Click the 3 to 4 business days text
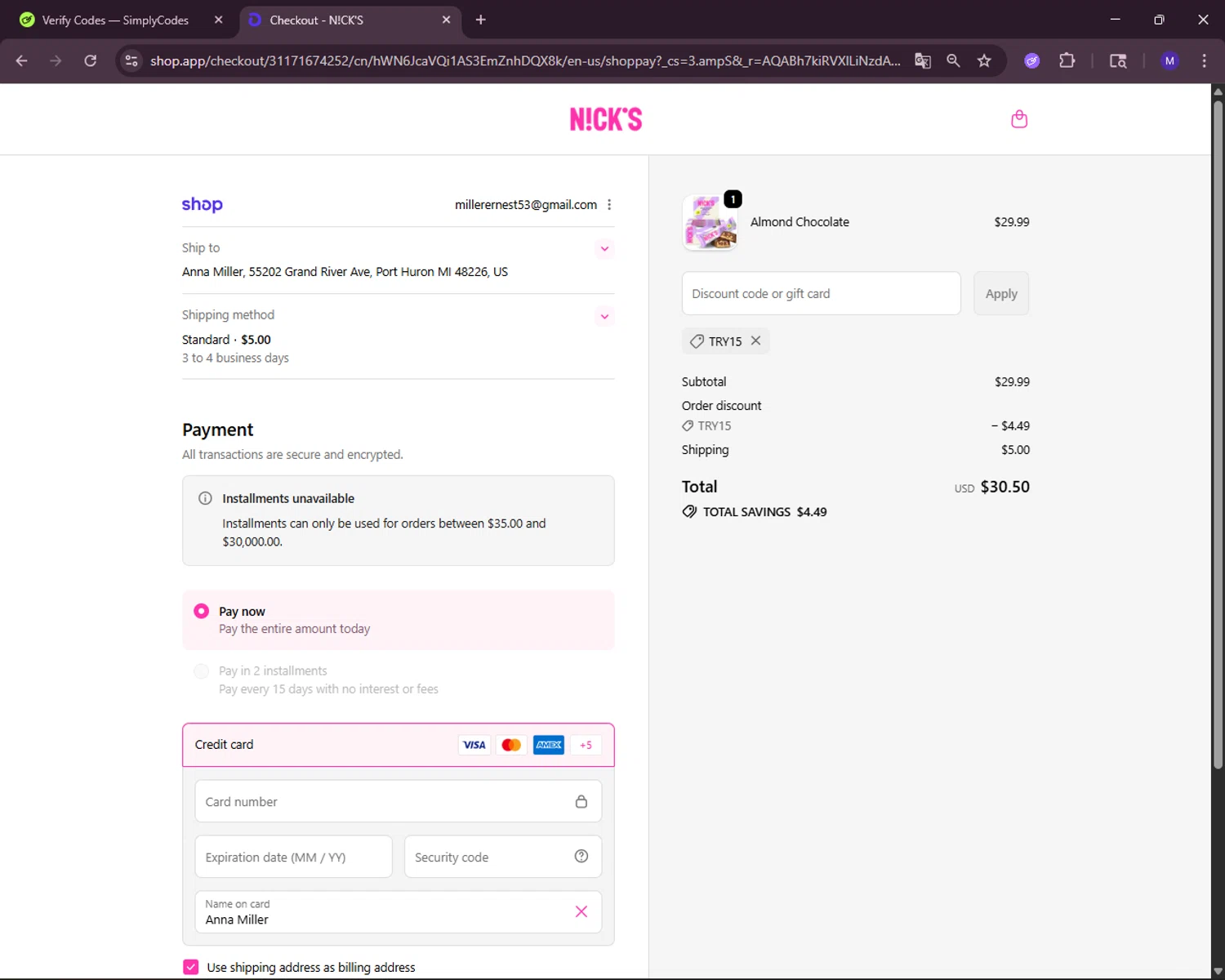The image size is (1225, 980). pyautogui.click(x=235, y=358)
